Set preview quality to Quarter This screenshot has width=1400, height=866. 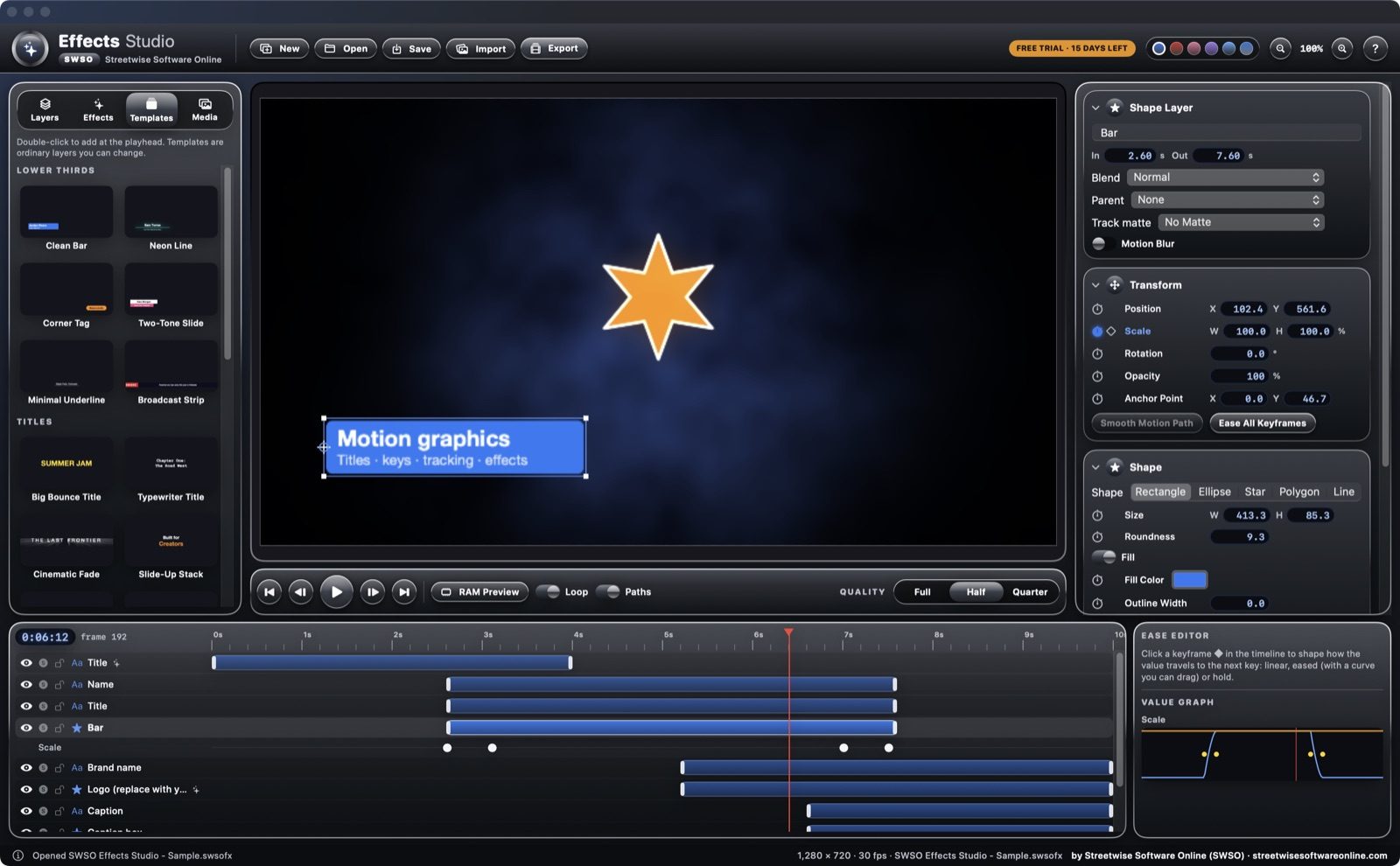click(x=1030, y=592)
